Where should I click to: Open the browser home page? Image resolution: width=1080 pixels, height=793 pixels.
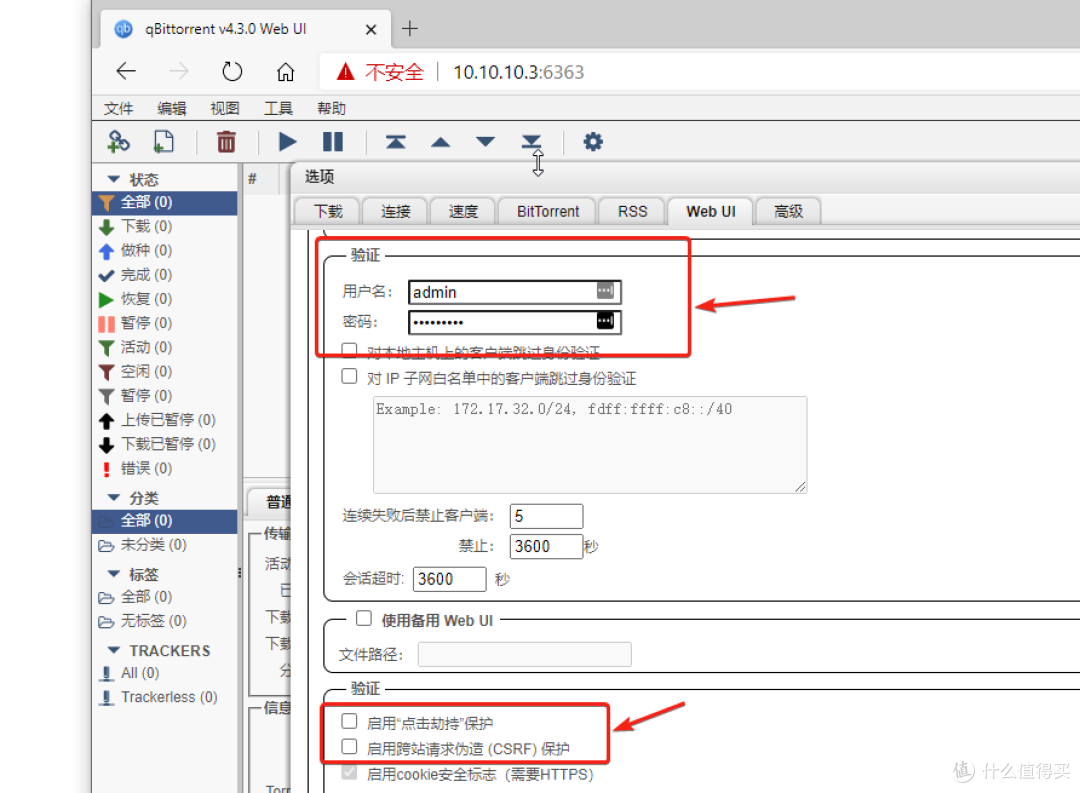[285, 72]
